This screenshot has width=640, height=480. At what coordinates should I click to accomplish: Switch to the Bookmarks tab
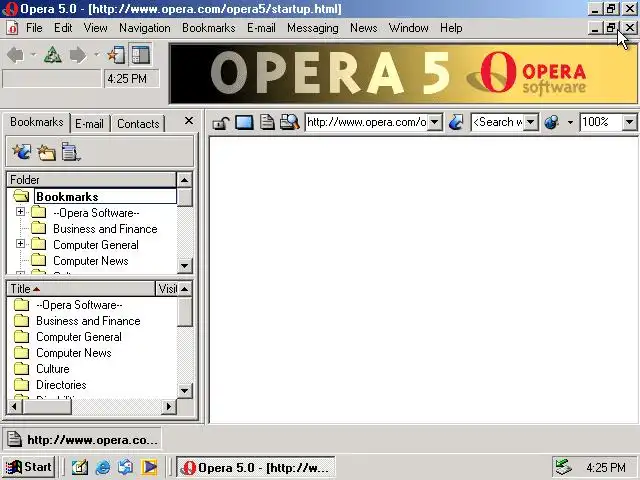pyautogui.click(x=37, y=122)
